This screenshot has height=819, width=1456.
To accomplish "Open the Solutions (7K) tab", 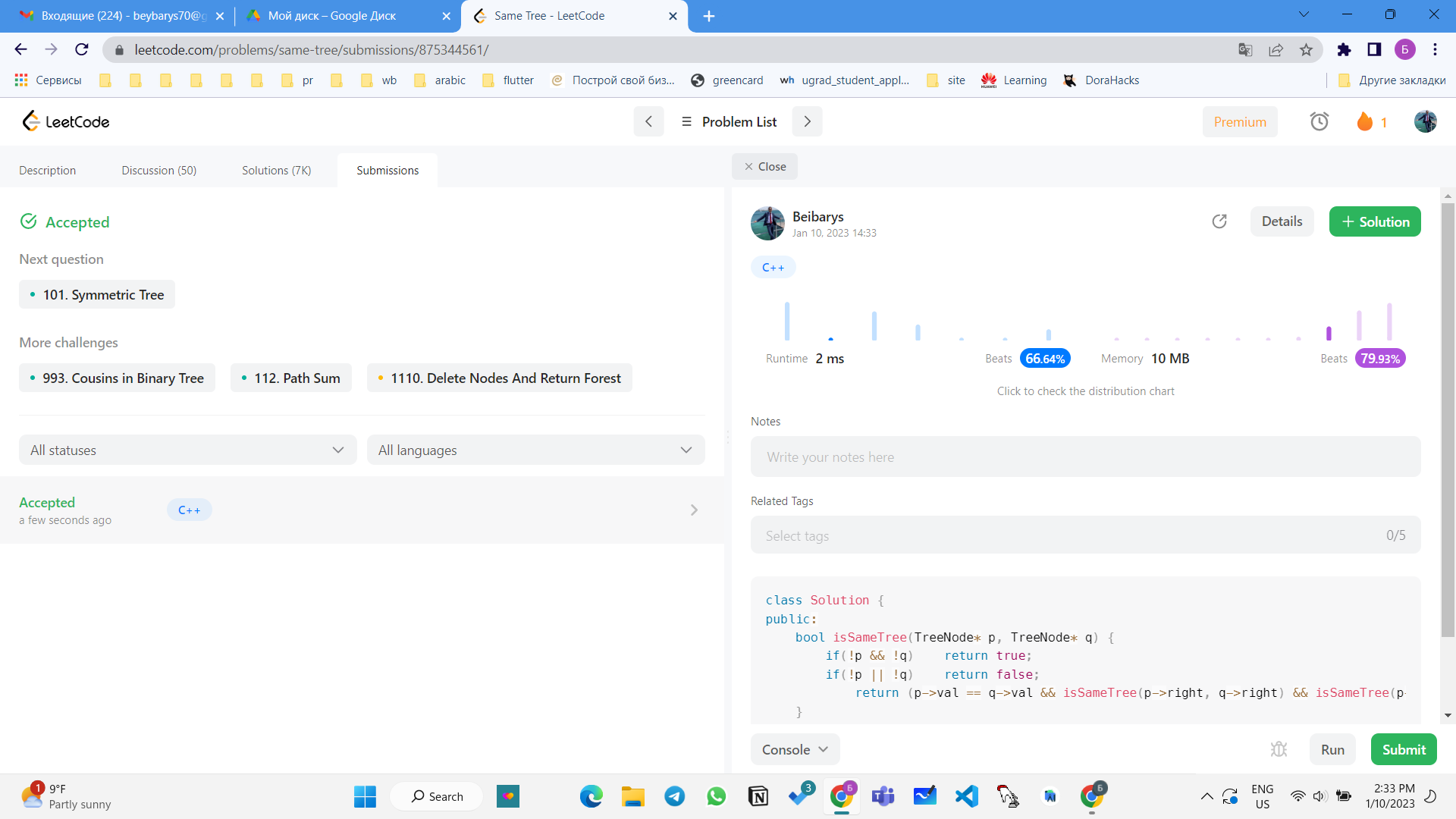I will (276, 171).
